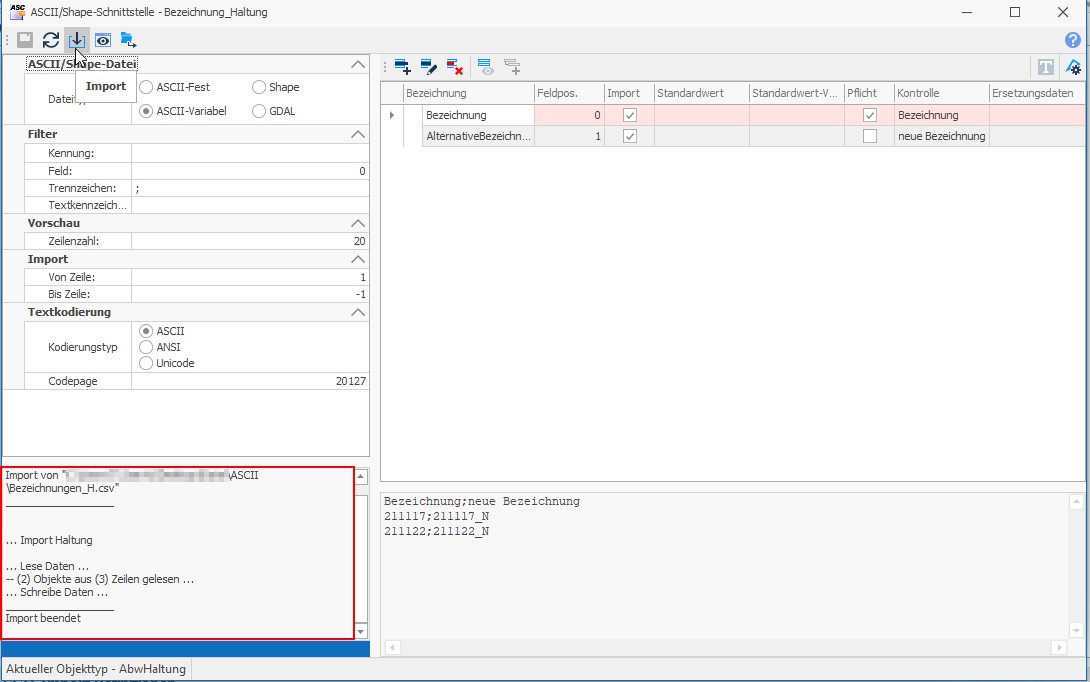Collapse the Filter section
This screenshot has height=682, width=1090.
[358, 134]
